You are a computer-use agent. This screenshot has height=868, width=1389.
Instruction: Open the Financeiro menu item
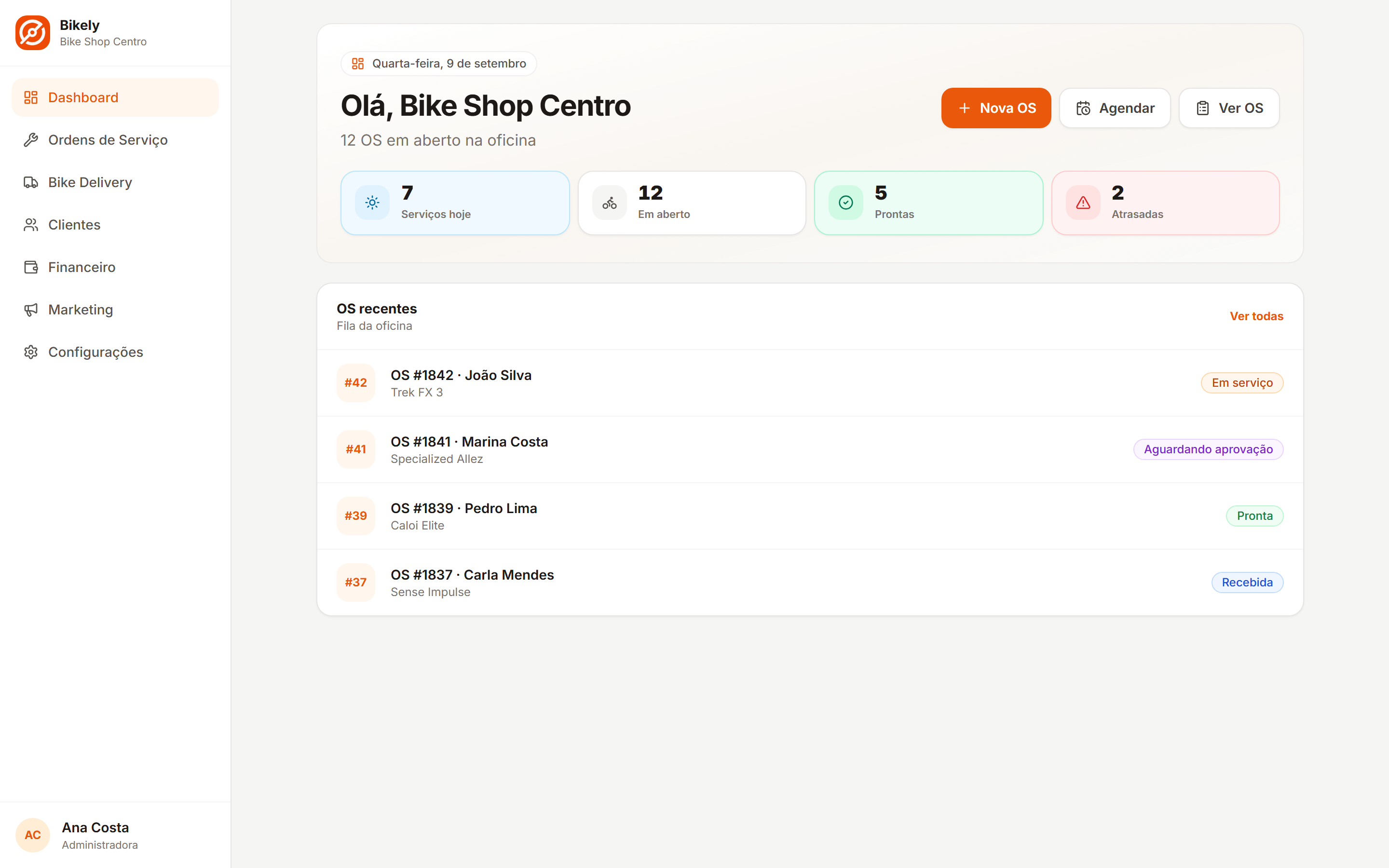coord(115,268)
